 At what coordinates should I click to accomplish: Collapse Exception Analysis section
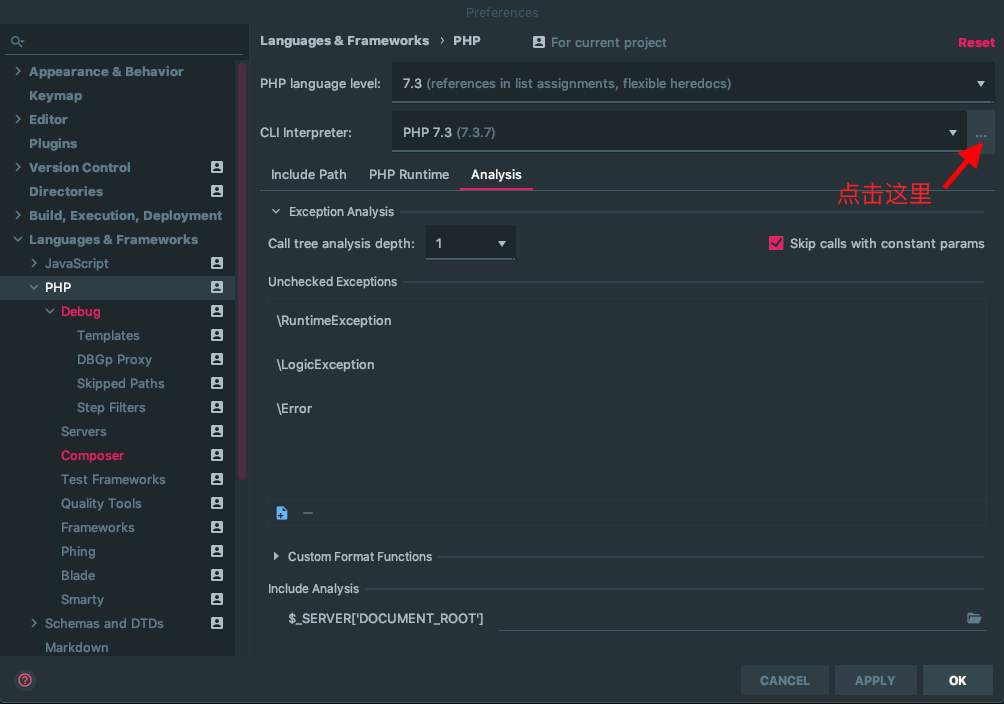[276, 211]
